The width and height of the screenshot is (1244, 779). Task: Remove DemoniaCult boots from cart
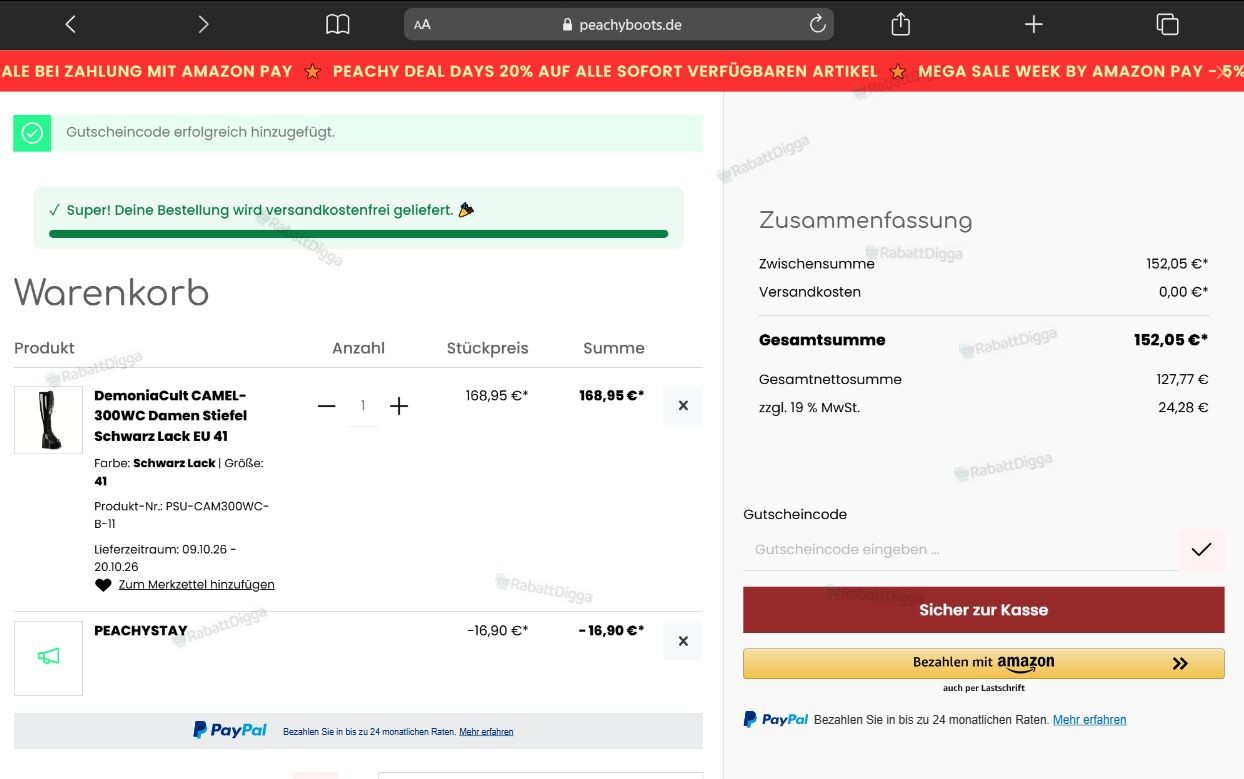pyautogui.click(x=683, y=406)
